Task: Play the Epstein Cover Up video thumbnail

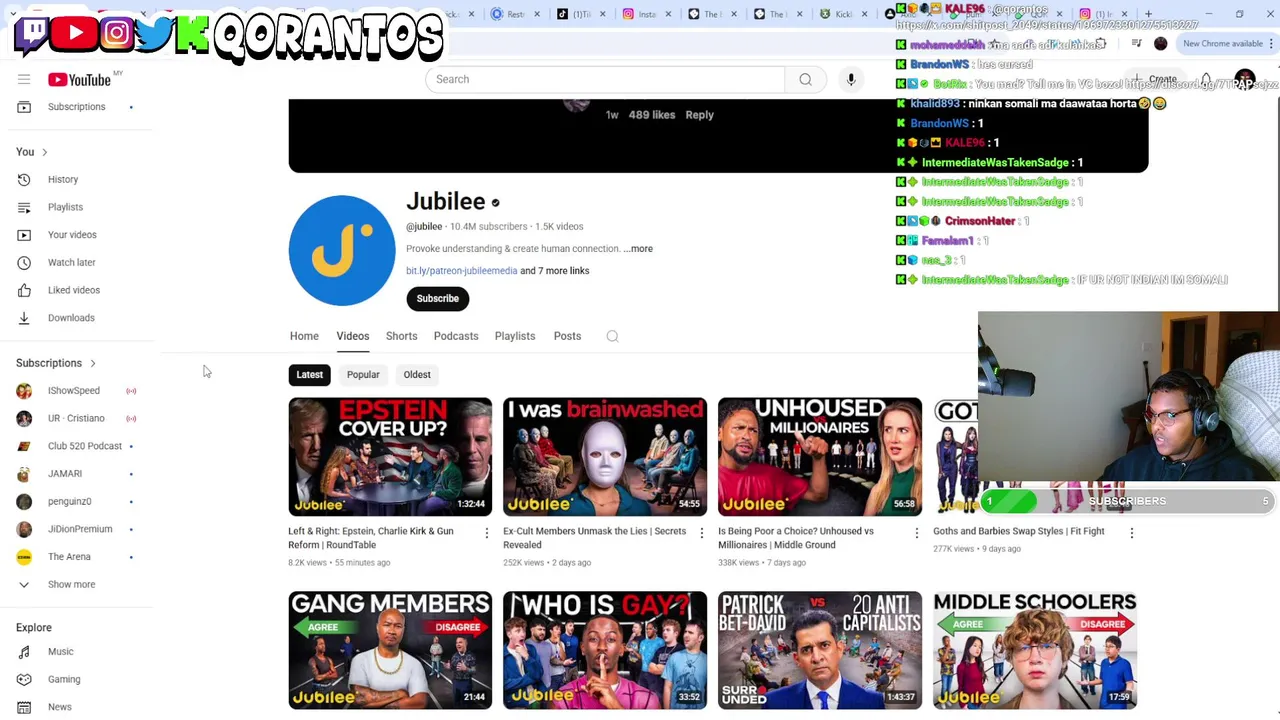Action: point(390,457)
